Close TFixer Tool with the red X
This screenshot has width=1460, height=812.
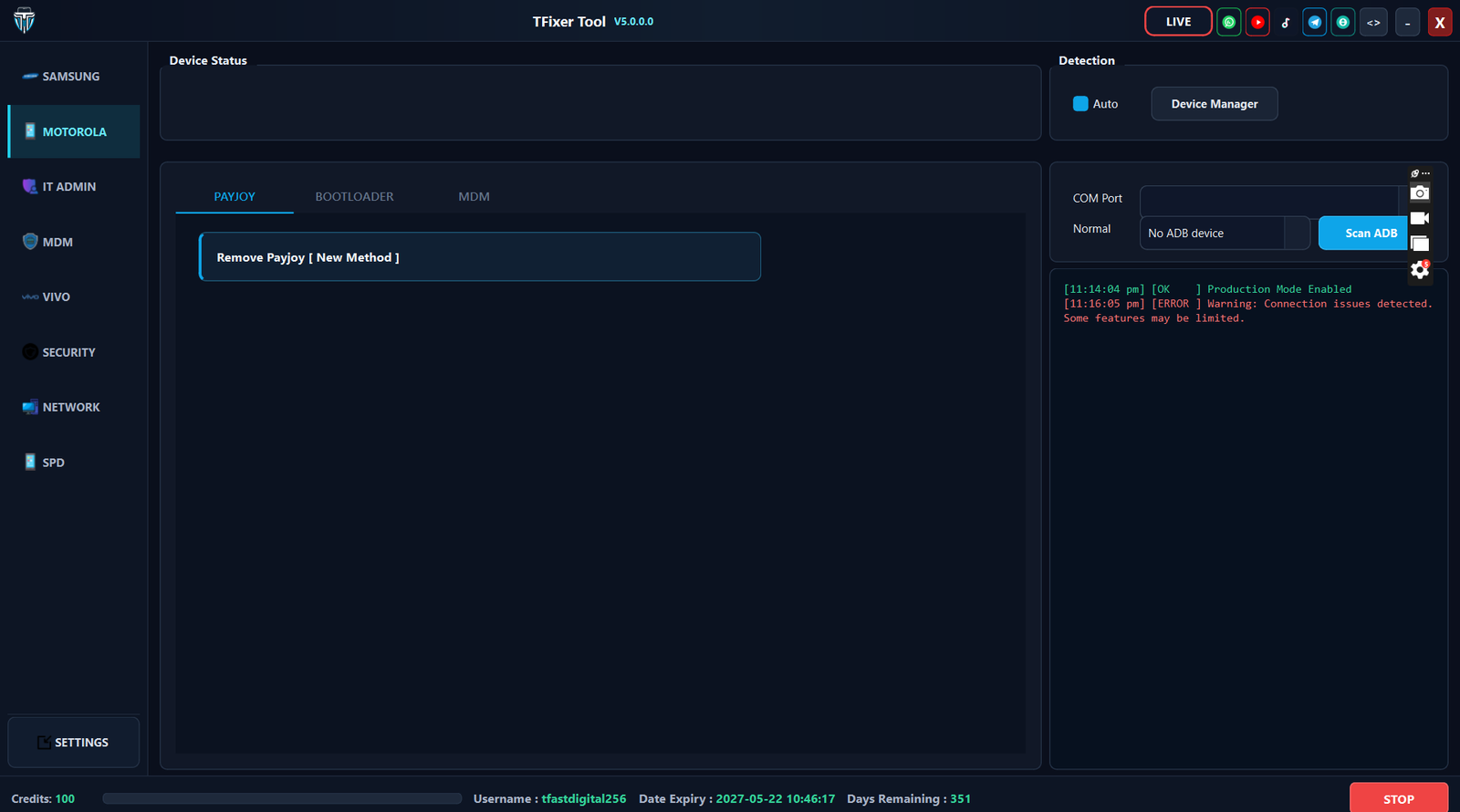pos(1440,22)
